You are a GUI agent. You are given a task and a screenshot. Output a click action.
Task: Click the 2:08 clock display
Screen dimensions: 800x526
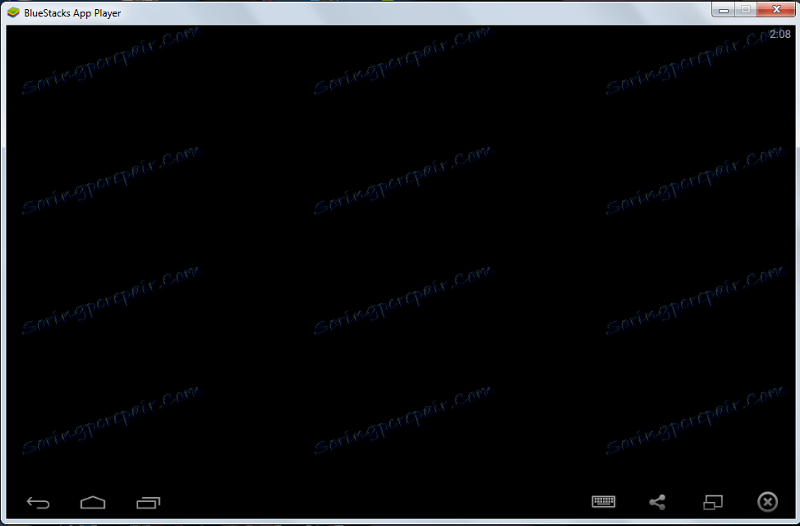[x=780, y=34]
